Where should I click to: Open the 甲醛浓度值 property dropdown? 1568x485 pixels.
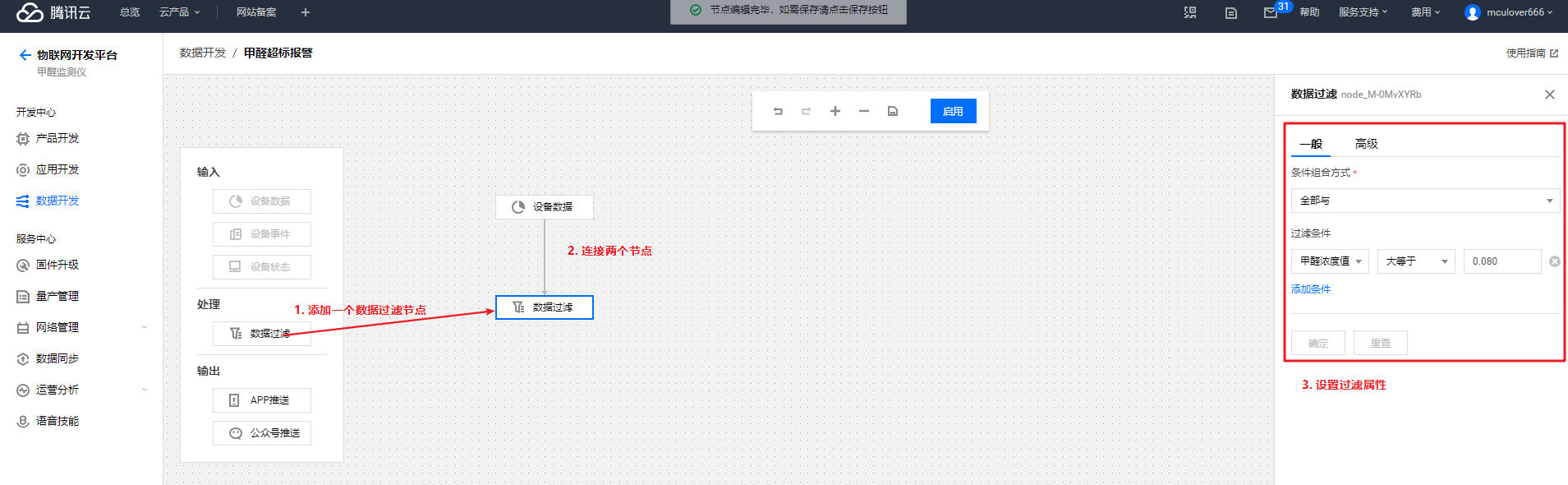[1330, 261]
